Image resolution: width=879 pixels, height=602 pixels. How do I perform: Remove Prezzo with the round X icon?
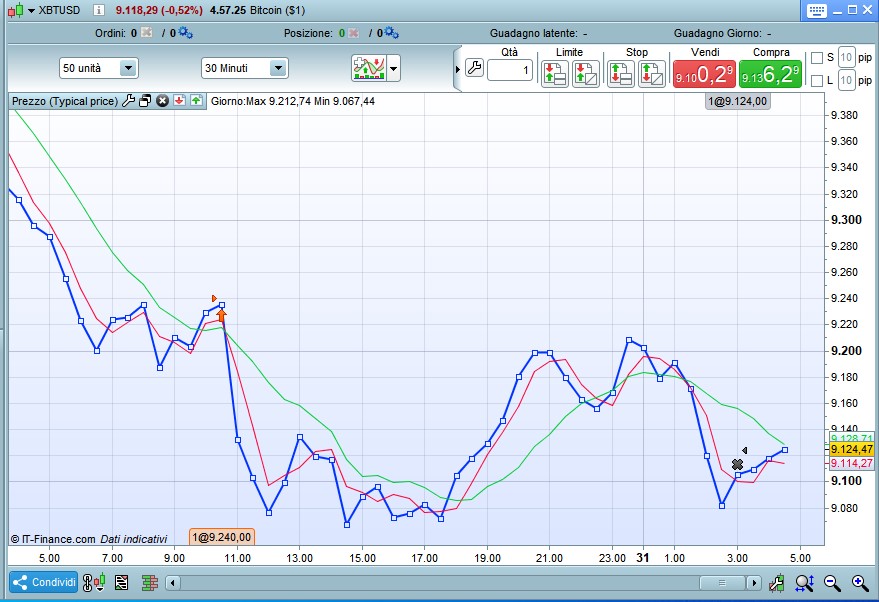click(x=163, y=101)
